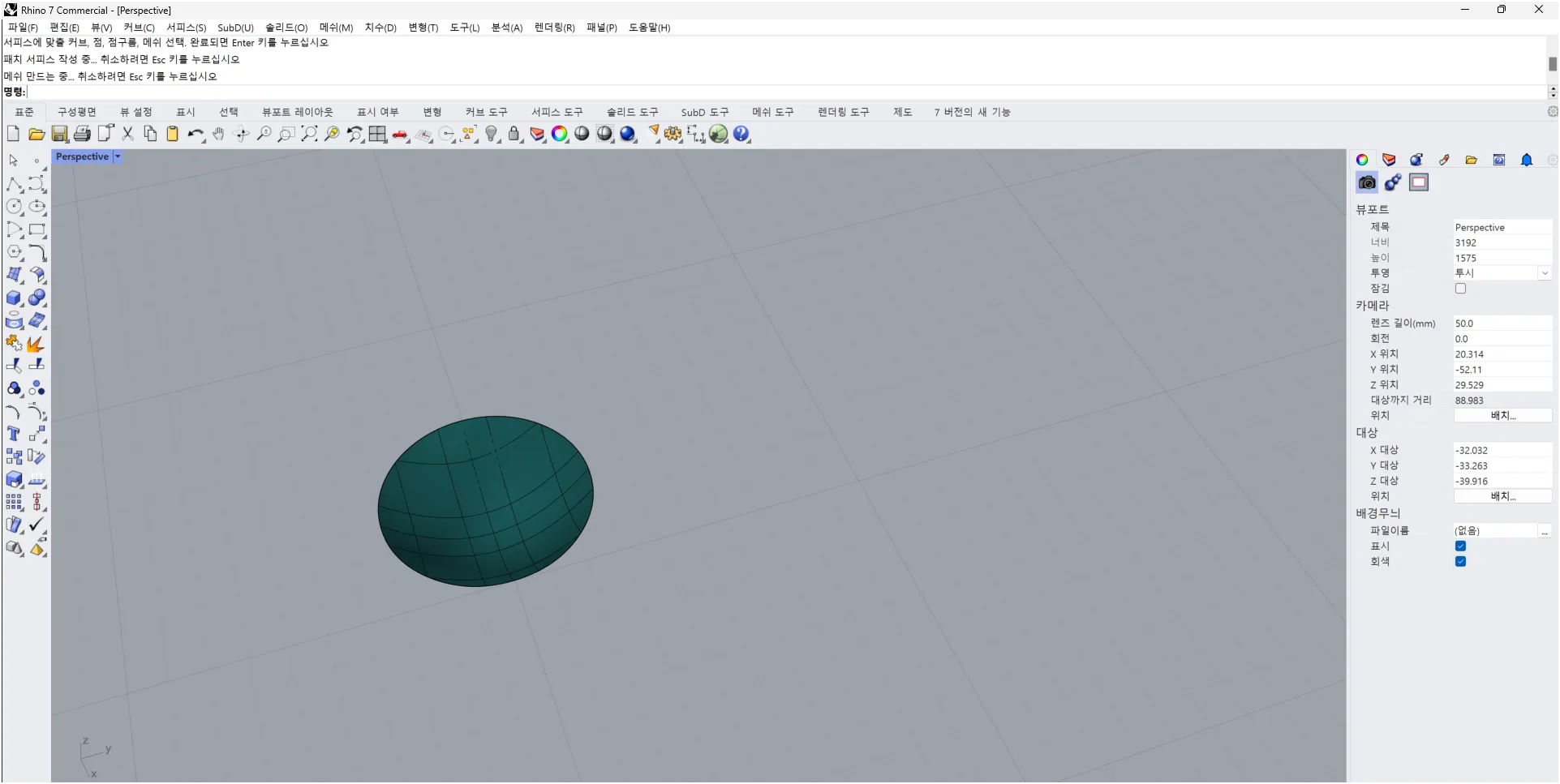Select the arrow pointer tool in the sidebar
This screenshot has width=1560, height=784.
tap(14, 161)
